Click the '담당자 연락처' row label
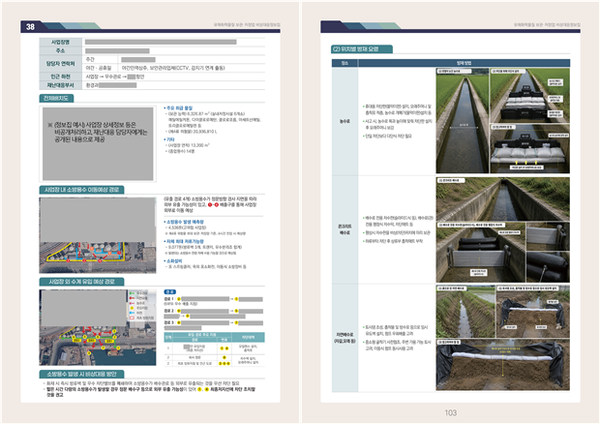 (x=60, y=64)
